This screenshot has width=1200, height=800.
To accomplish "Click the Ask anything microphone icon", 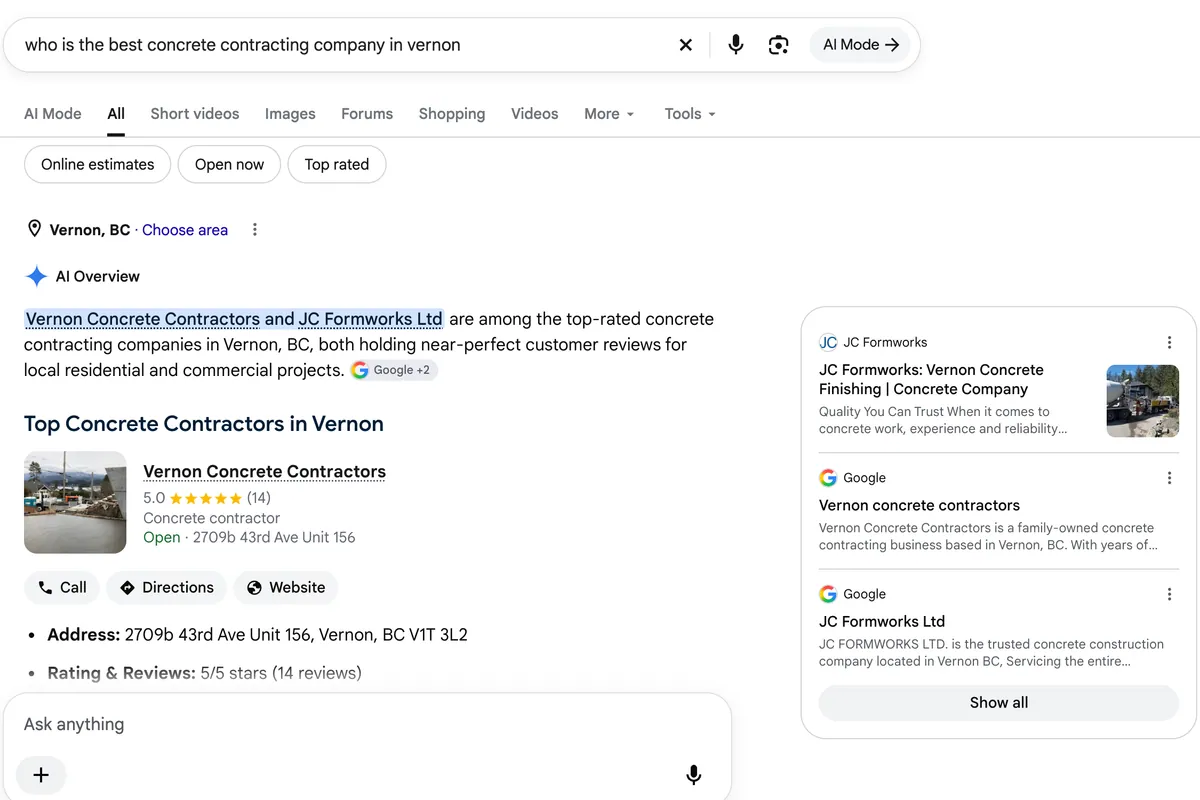I will click(694, 775).
